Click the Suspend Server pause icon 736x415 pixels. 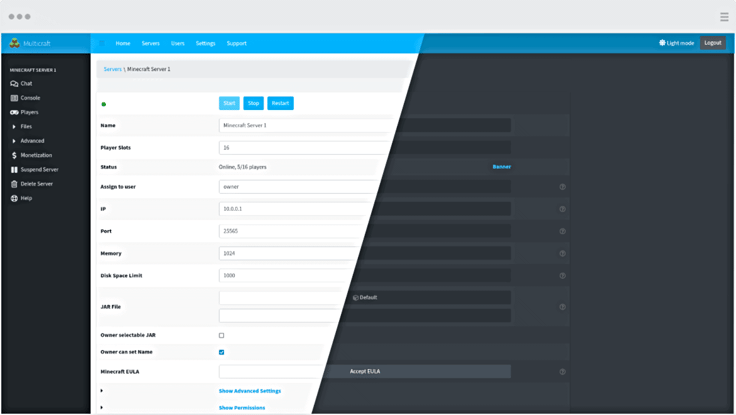click(x=14, y=169)
